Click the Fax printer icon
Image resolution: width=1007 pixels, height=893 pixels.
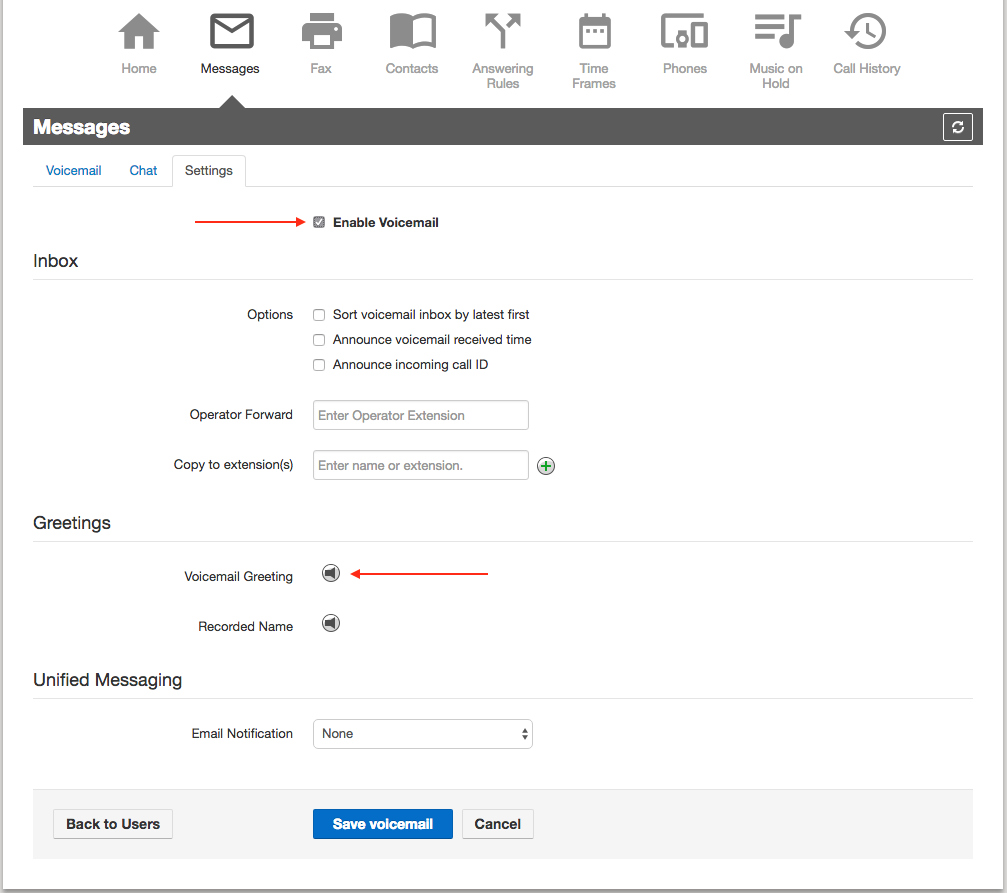(321, 32)
